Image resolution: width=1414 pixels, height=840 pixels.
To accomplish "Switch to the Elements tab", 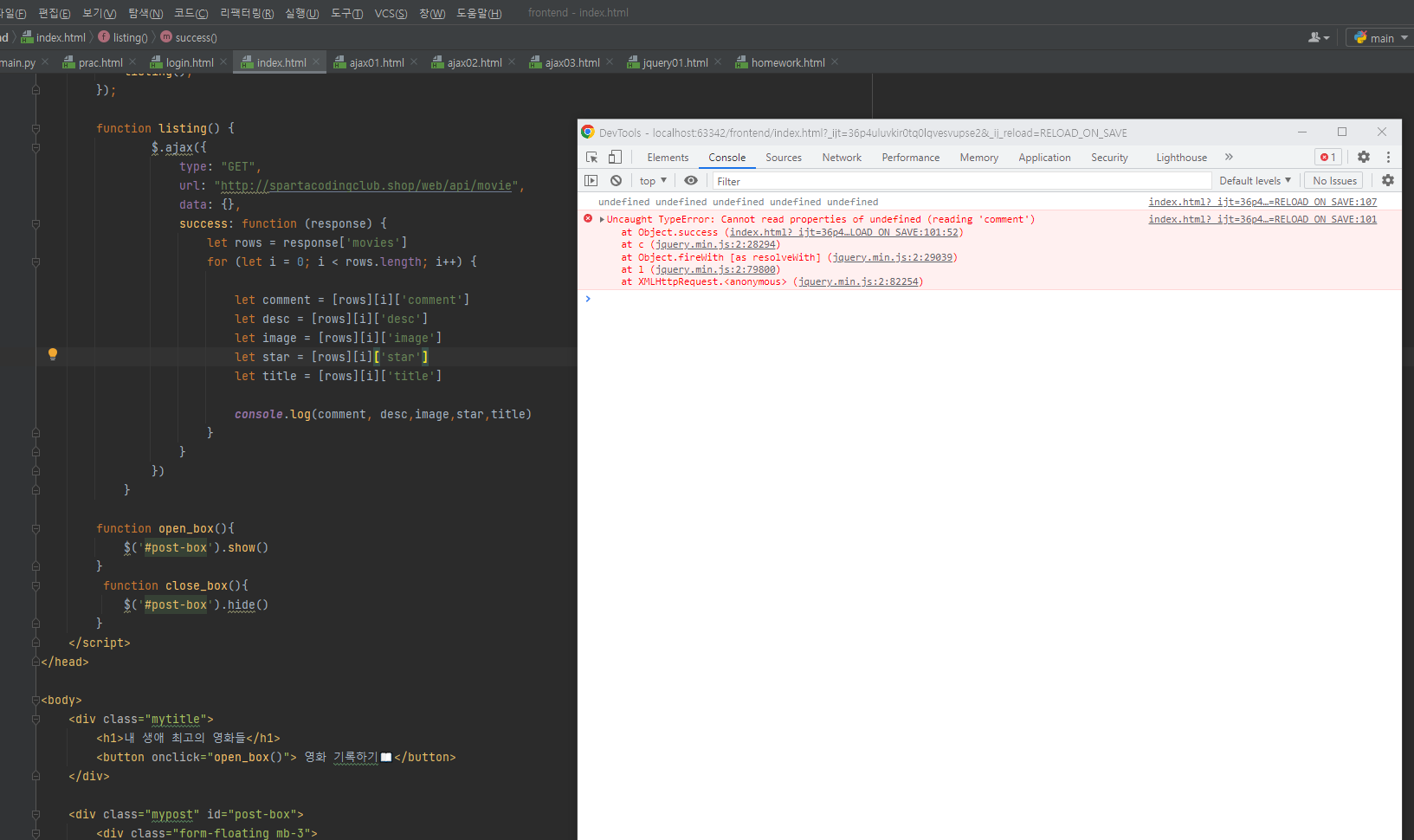I will click(668, 158).
